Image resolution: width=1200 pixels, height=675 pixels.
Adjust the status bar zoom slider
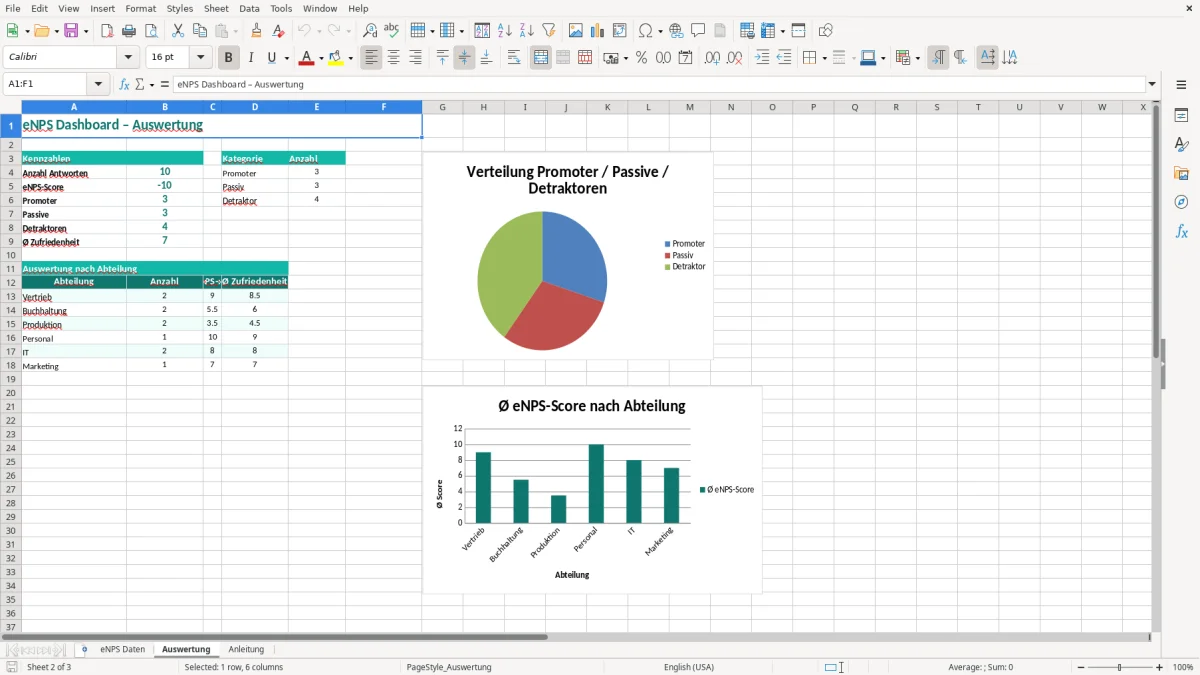point(1120,667)
